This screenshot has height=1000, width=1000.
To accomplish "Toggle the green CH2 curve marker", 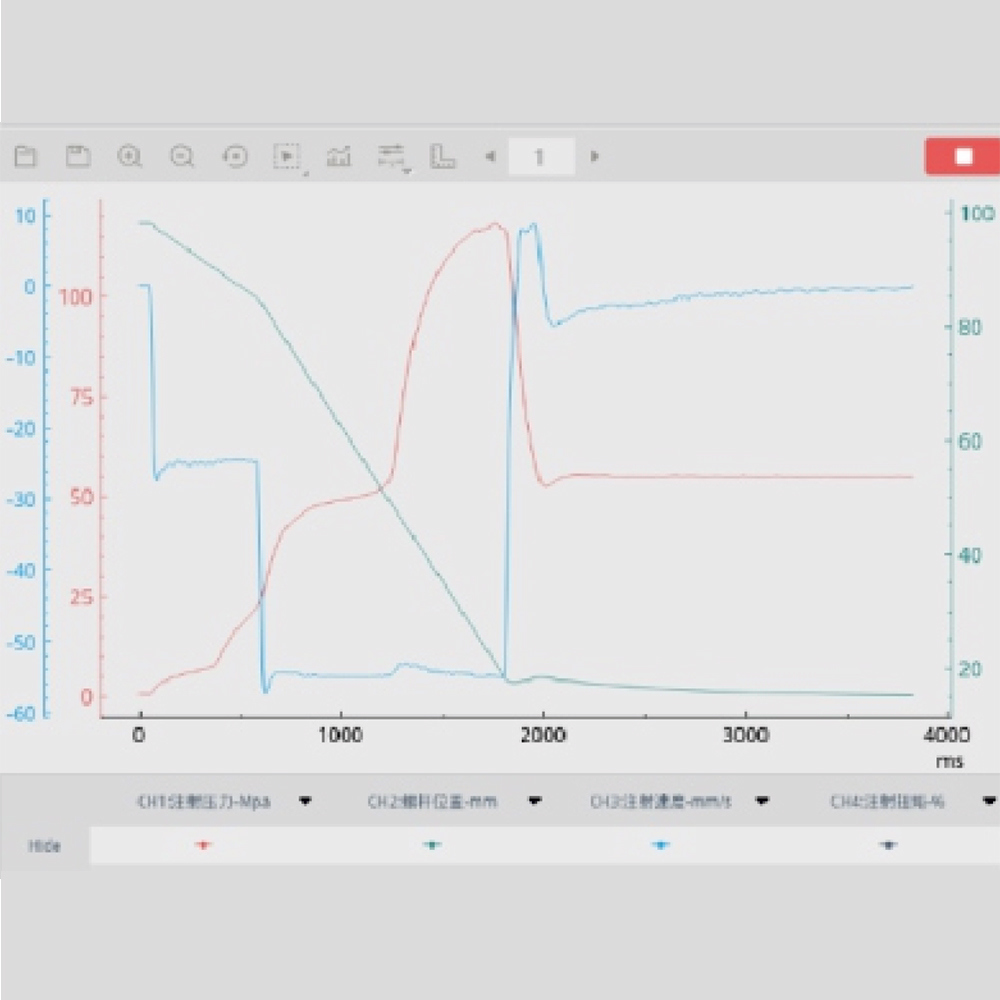I will tap(432, 845).
